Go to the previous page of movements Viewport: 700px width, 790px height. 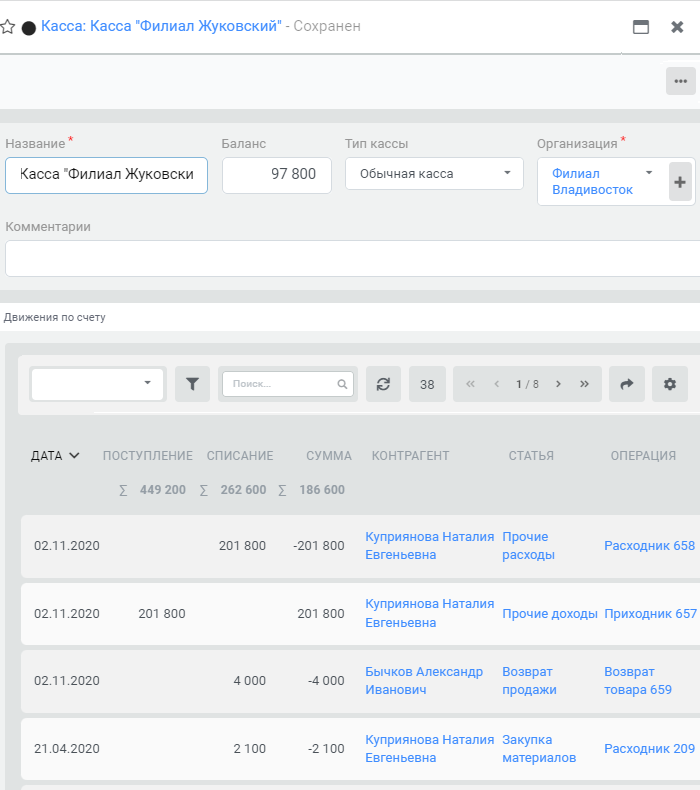point(496,384)
